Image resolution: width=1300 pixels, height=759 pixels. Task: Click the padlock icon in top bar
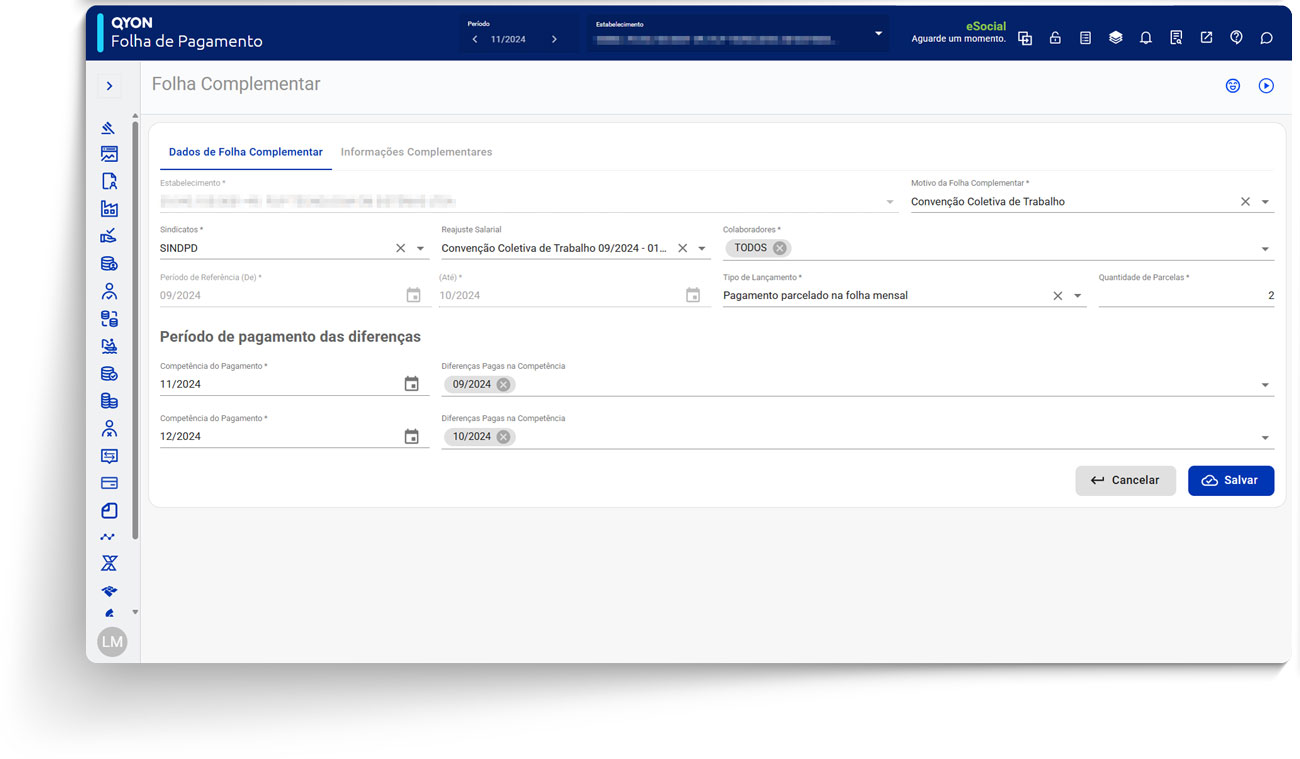[x=1055, y=38]
